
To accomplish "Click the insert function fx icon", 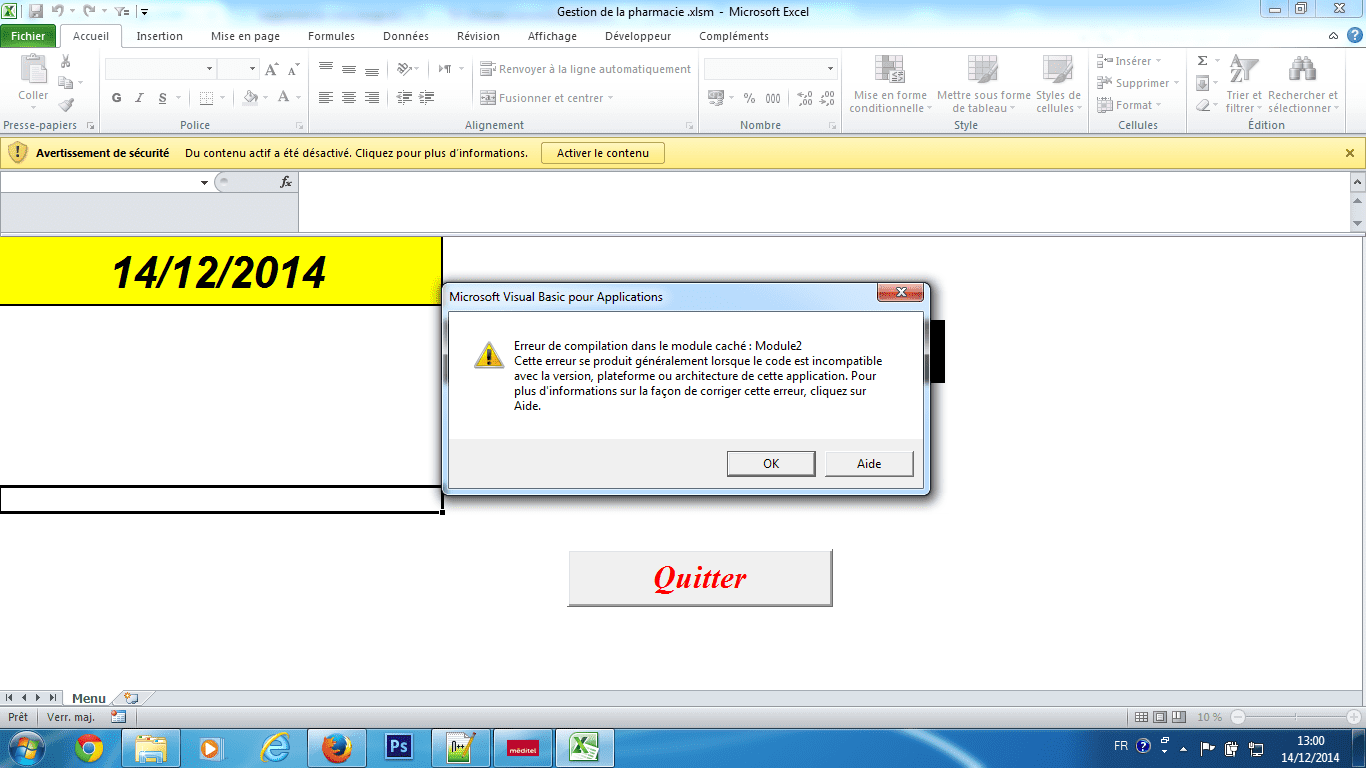I will click(285, 182).
